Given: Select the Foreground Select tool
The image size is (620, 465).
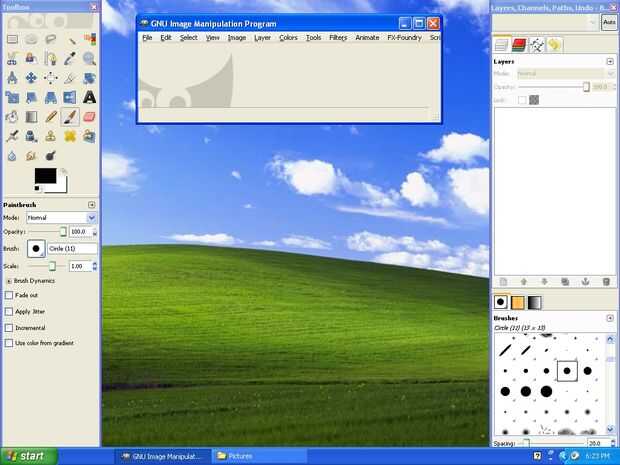Looking at the screenshot, I should (31, 59).
